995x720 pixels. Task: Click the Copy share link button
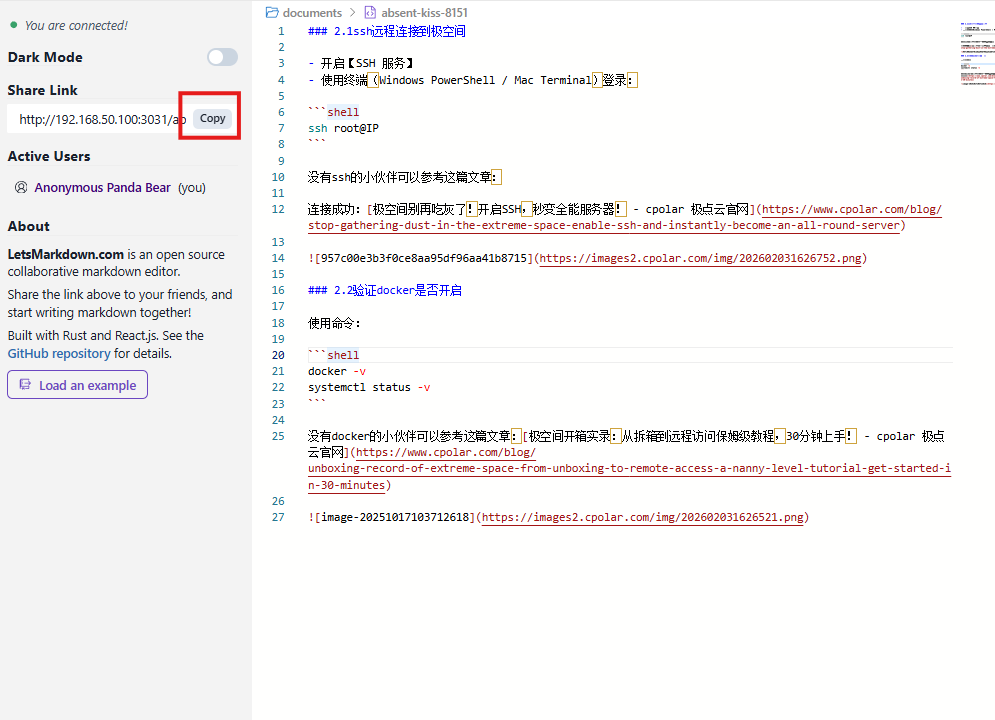(212, 118)
